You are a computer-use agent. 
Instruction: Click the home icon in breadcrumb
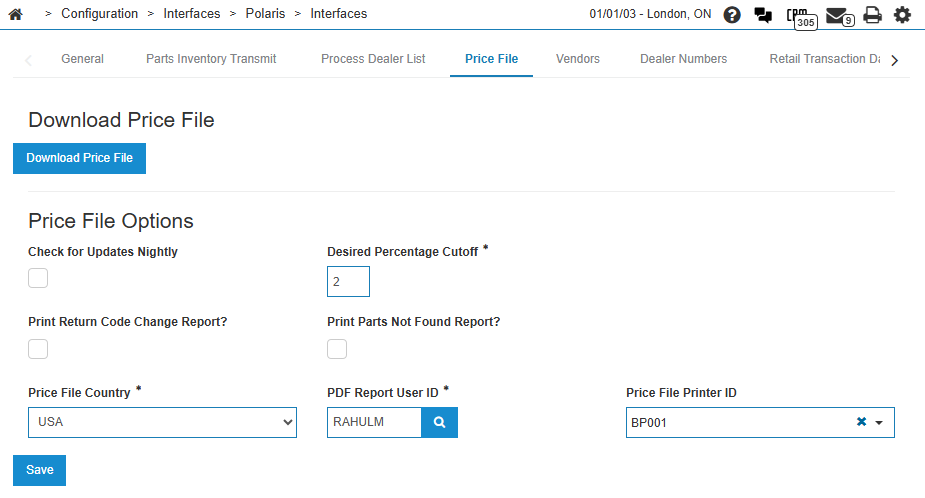pyautogui.click(x=15, y=14)
